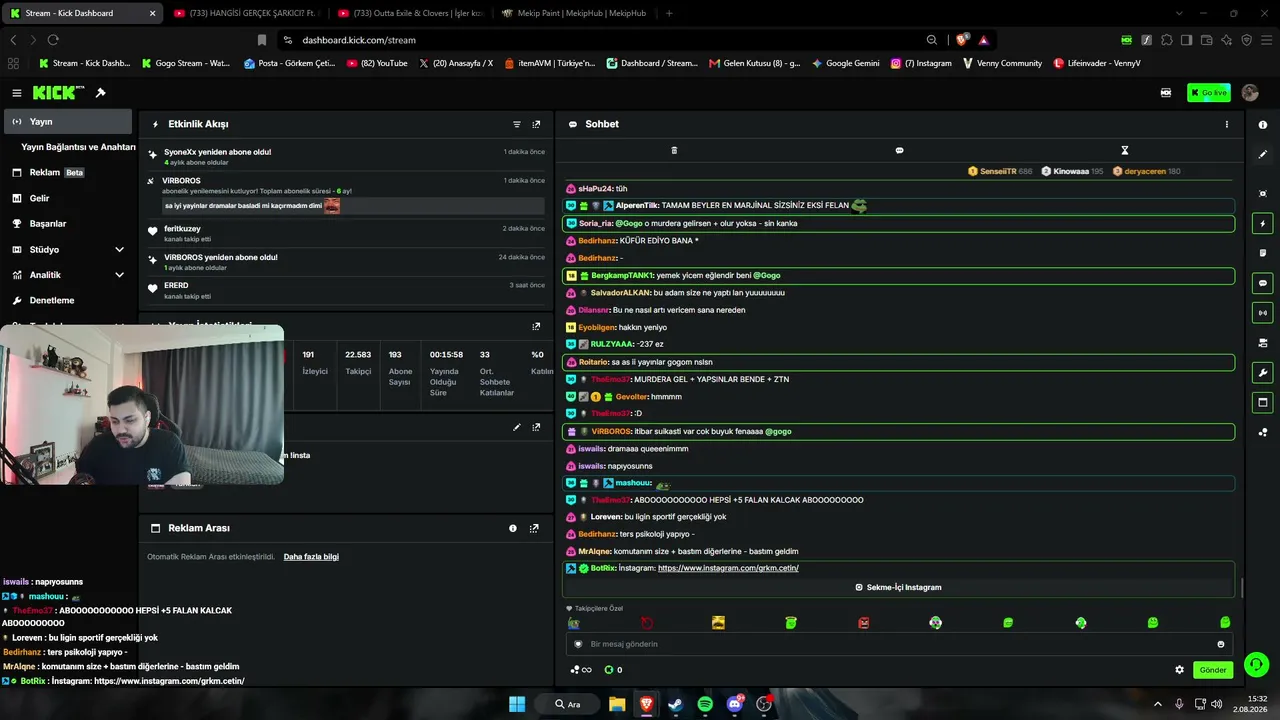Image resolution: width=1280 pixels, height=720 pixels.
Task: Click the browser address bar URL
Action: click(x=359, y=40)
